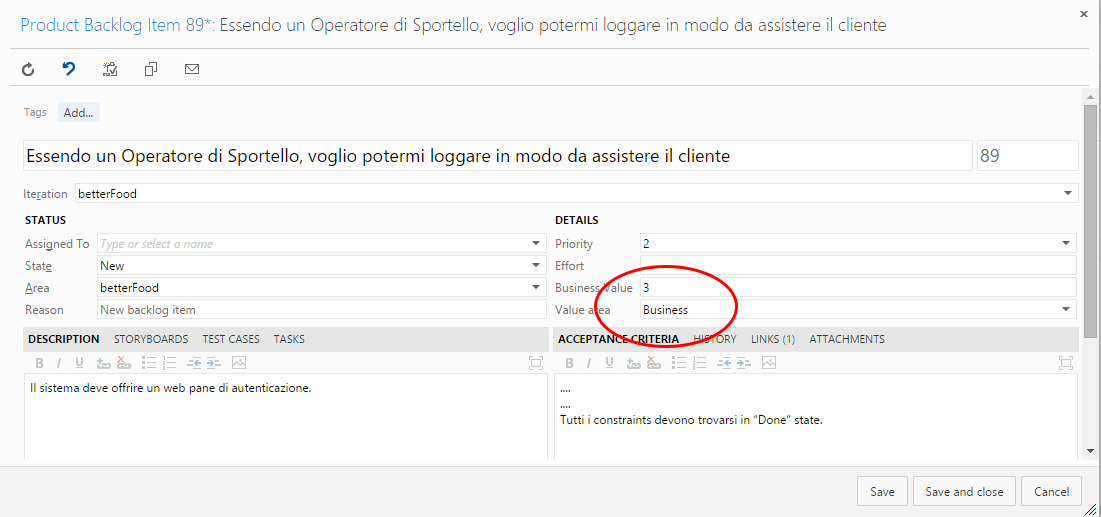Open the Value area dropdown arrow
Image resolution: width=1101 pixels, height=517 pixels.
1067,309
